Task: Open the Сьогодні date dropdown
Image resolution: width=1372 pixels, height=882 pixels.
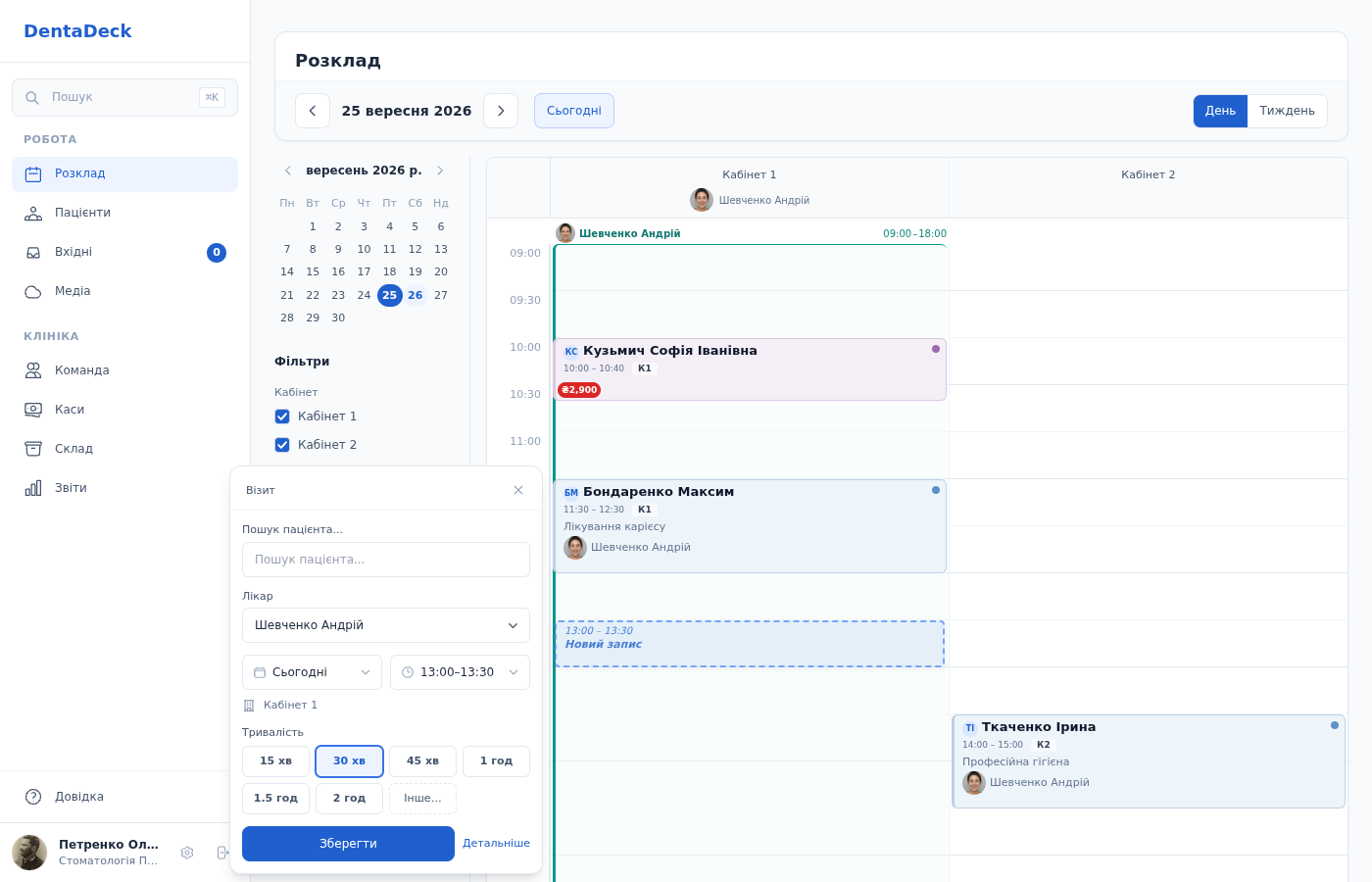Action: click(x=312, y=672)
